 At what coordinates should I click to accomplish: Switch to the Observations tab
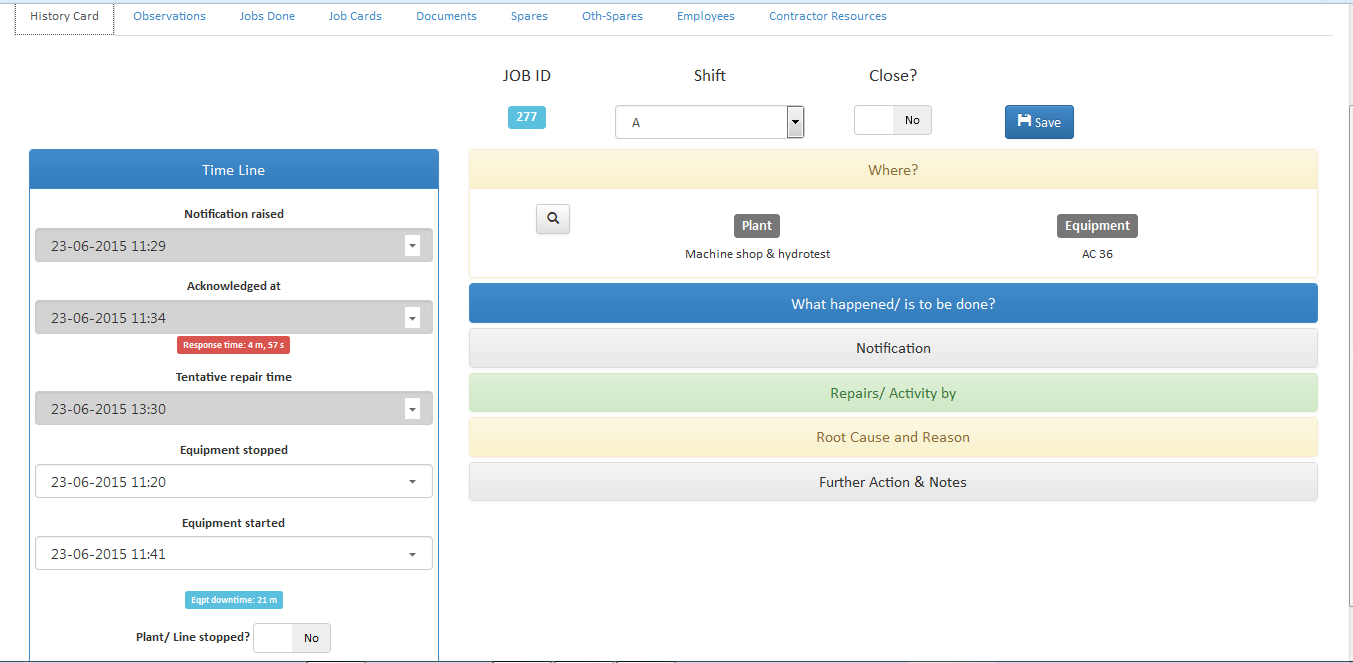pos(169,17)
